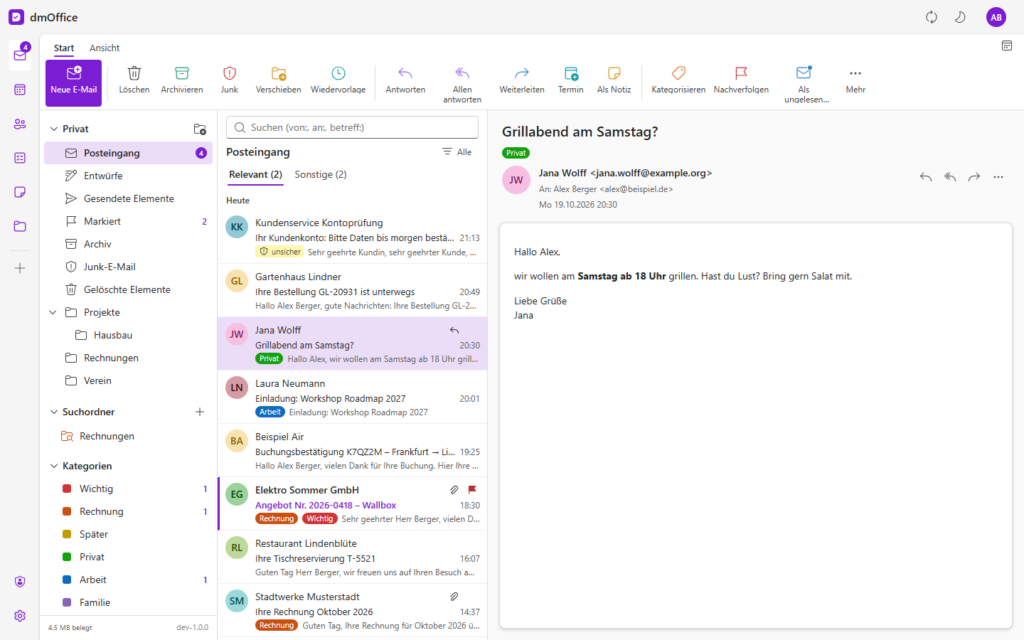This screenshot has height=640, width=1024.
Task: Archive the message using Archivieren
Action: coord(182,81)
